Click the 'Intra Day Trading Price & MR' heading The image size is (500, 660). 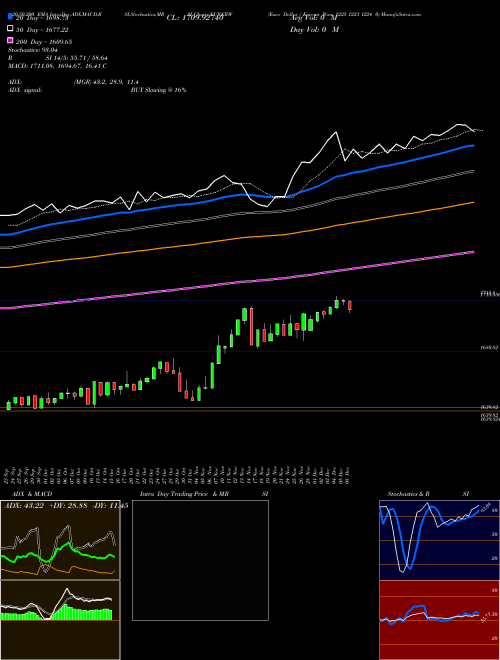184,494
